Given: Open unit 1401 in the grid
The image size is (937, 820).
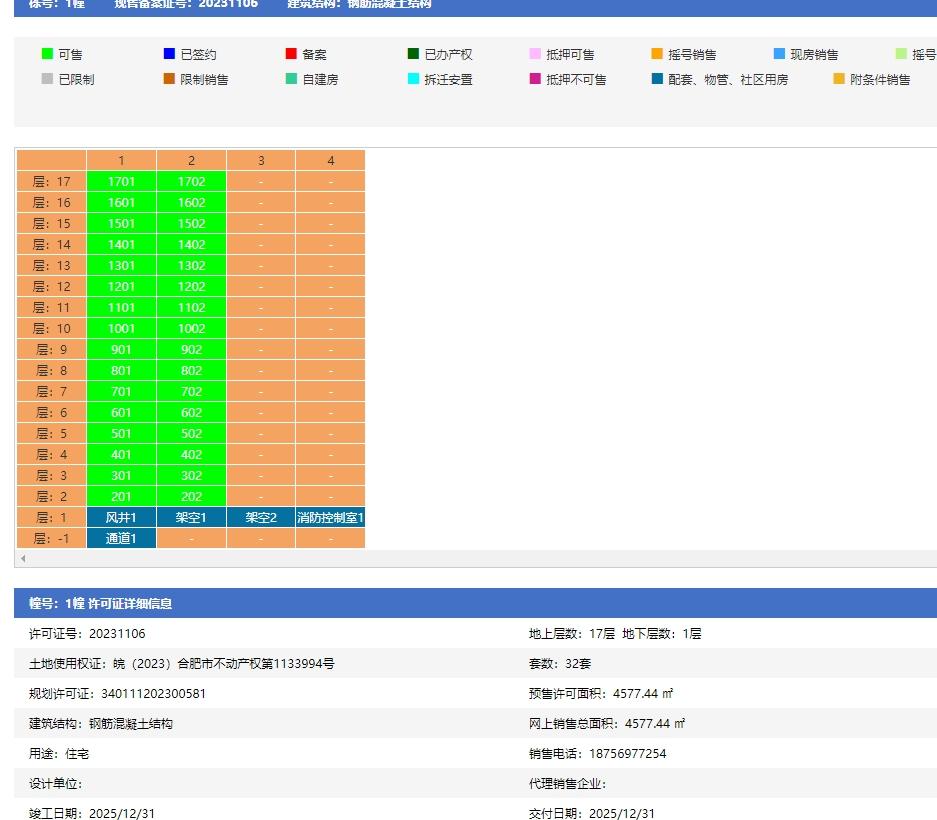Looking at the screenshot, I should pyautogui.click(x=121, y=244).
